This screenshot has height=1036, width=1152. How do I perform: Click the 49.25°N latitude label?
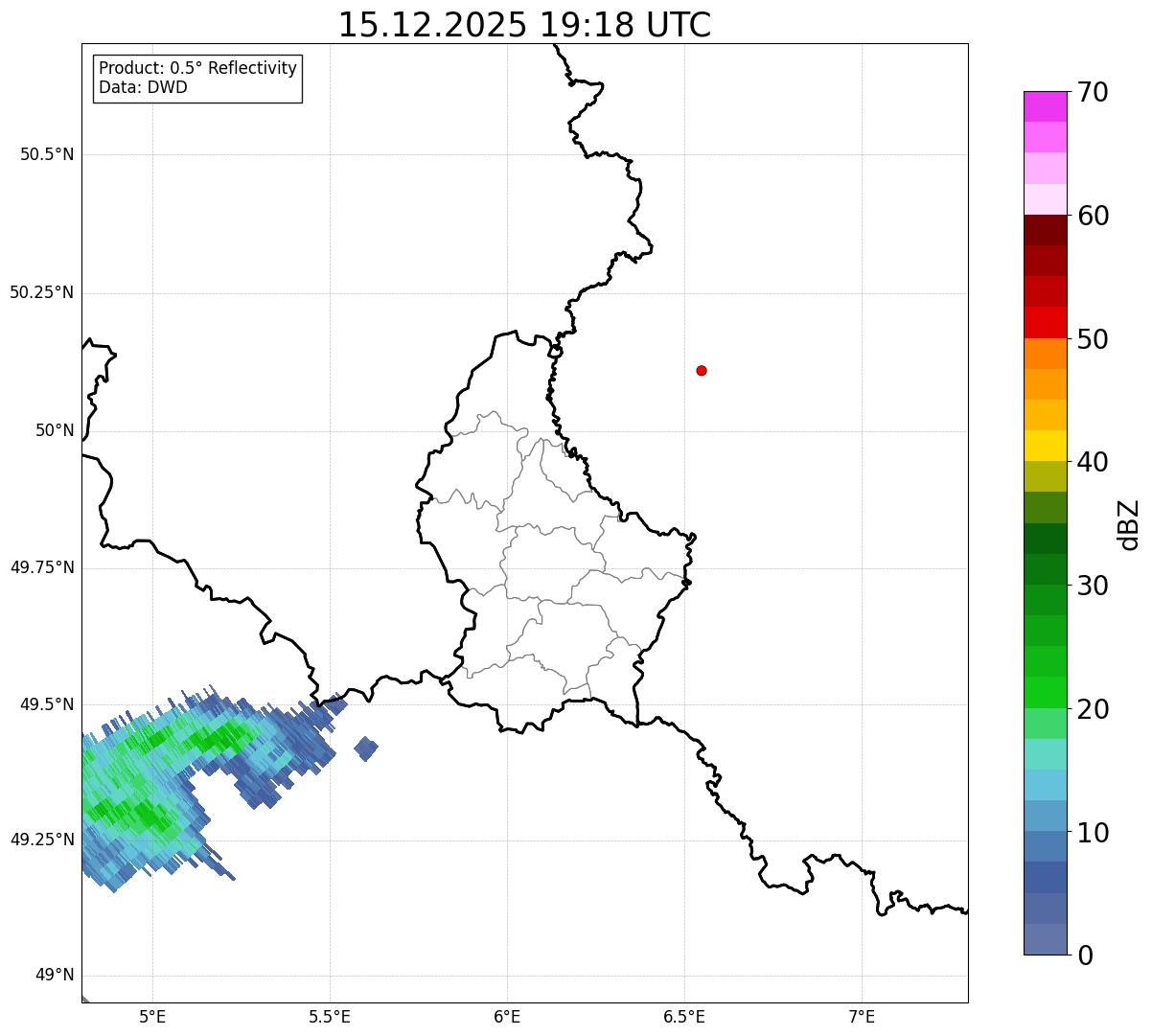41,840
